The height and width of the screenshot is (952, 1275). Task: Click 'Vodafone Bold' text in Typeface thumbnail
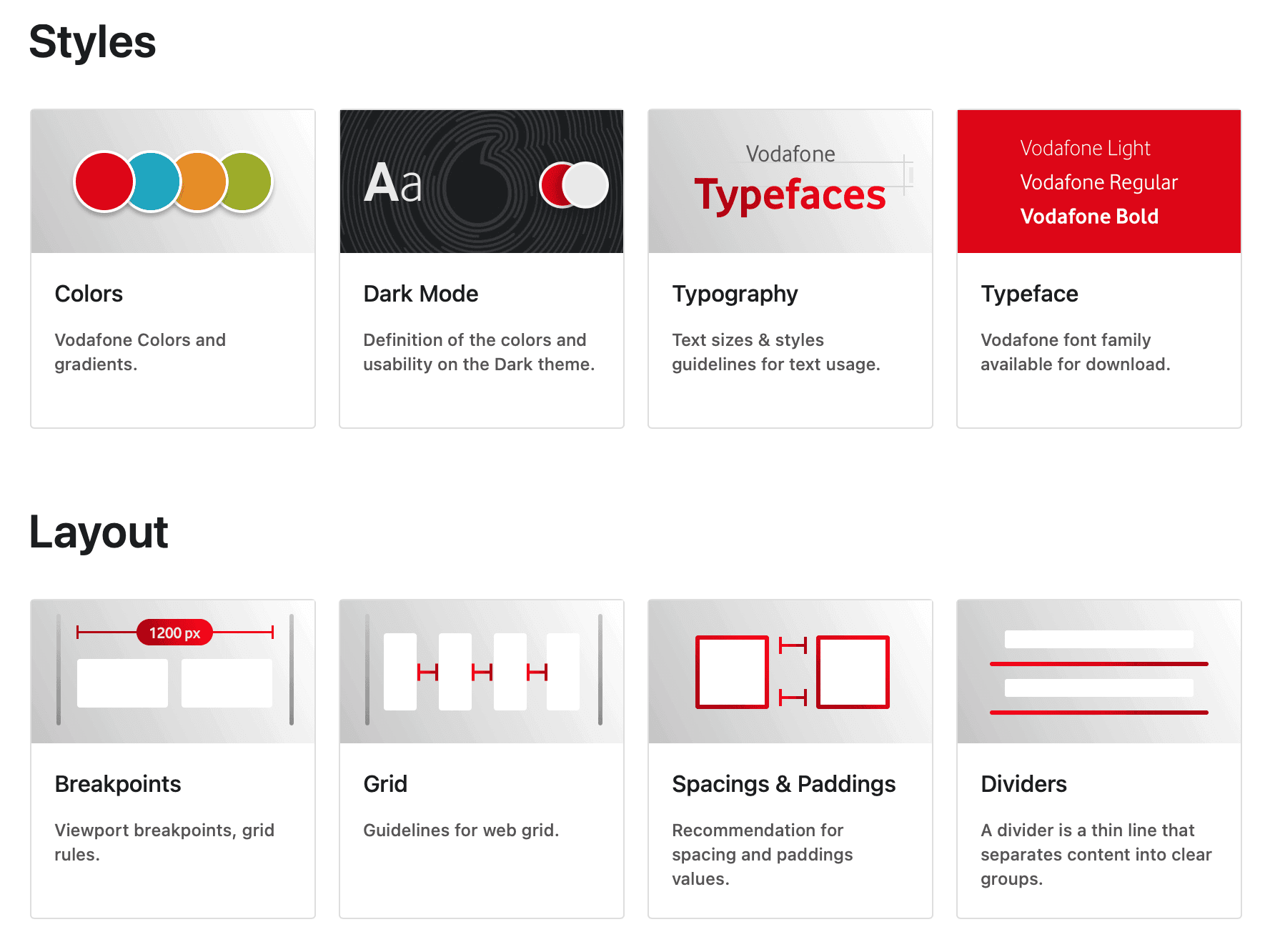click(x=1089, y=217)
